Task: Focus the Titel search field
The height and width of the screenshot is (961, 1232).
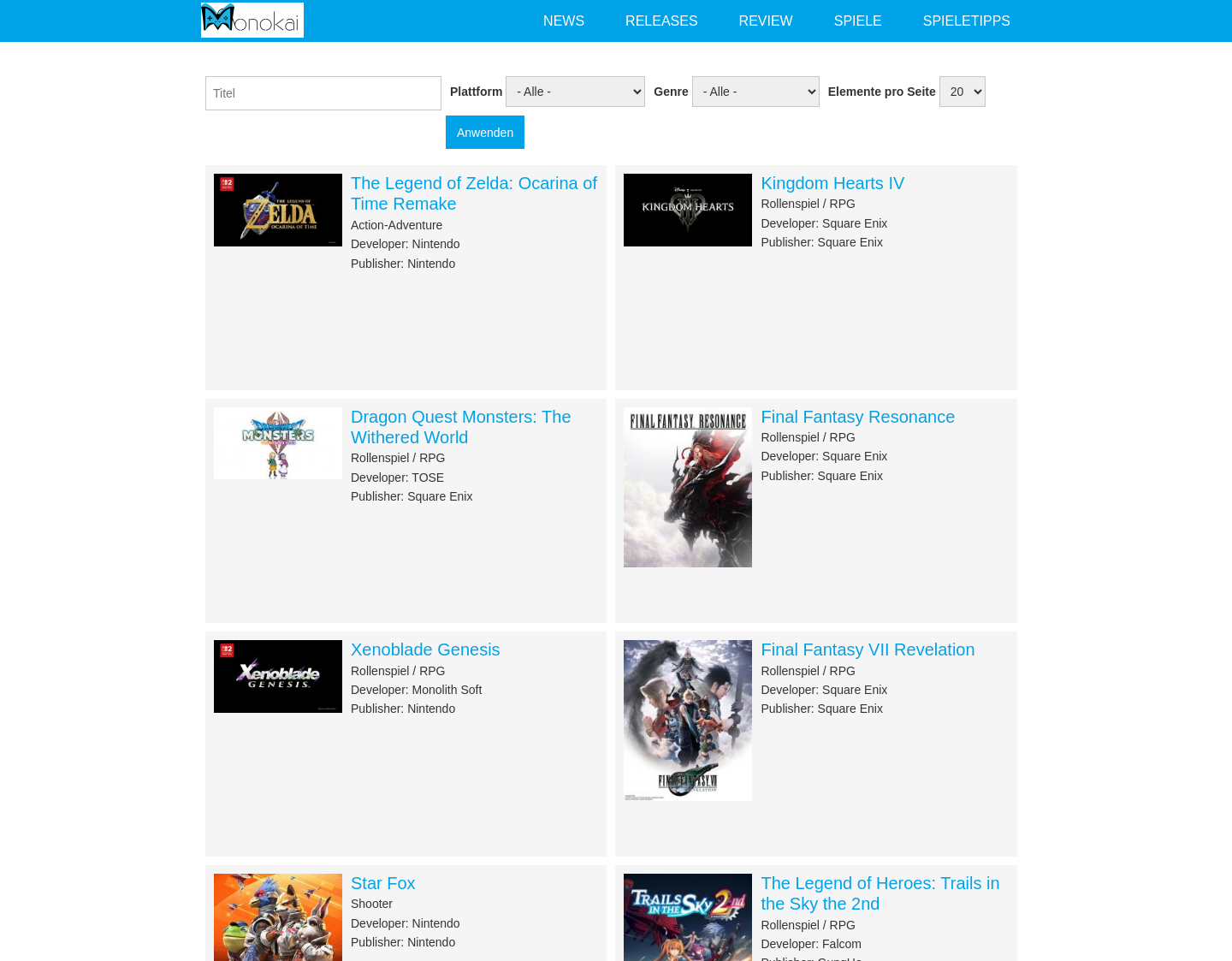Action: tap(323, 93)
